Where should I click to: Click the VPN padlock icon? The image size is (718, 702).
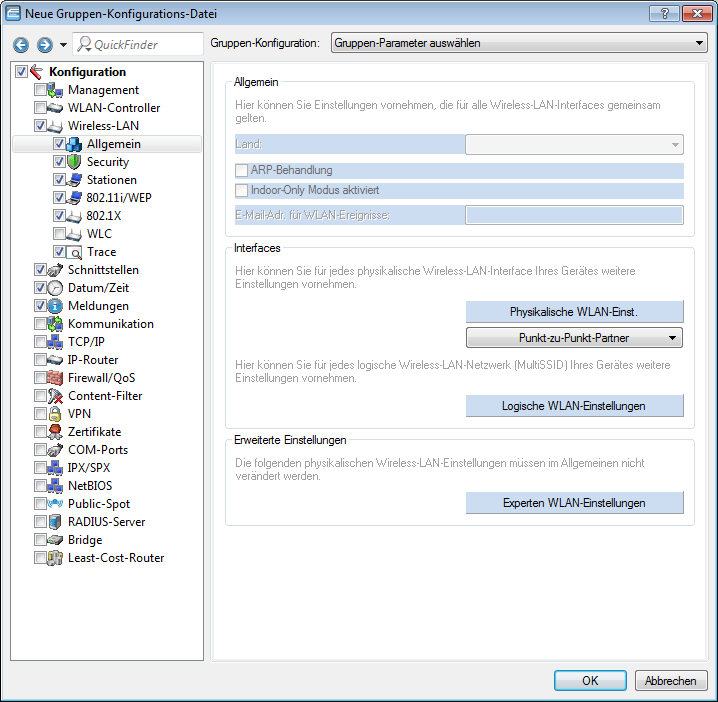pyautogui.click(x=56, y=414)
